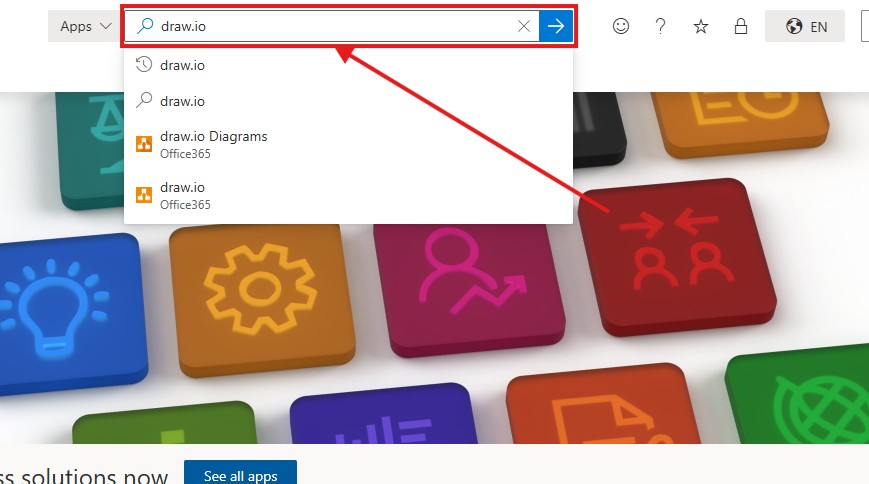Screen dimensions: 869x484
Task: Click the blue lightbulb tile
Action: [x=62, y=305]
